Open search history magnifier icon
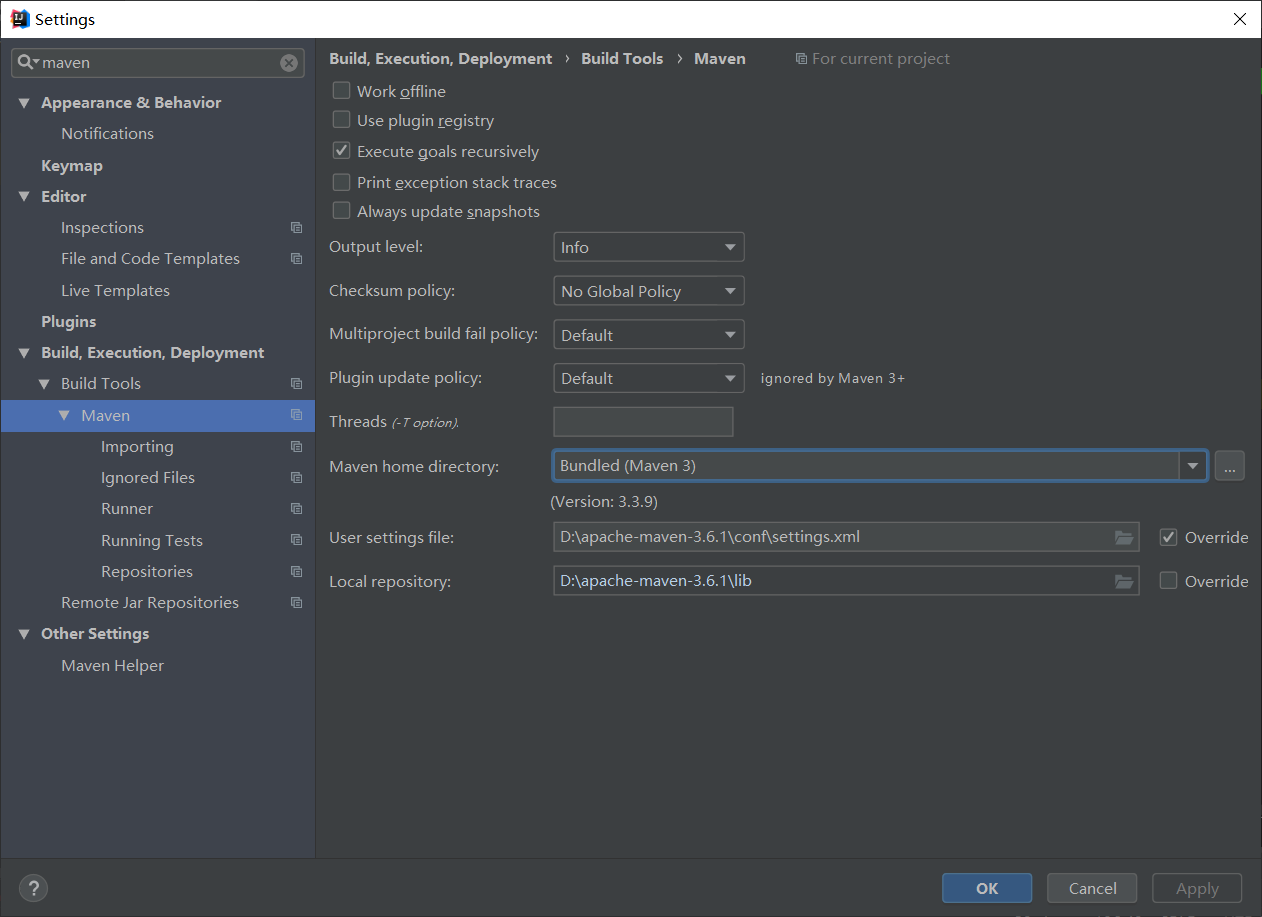Image resolution: width=1262 pixels, height=917 pixels. (28, 62)
